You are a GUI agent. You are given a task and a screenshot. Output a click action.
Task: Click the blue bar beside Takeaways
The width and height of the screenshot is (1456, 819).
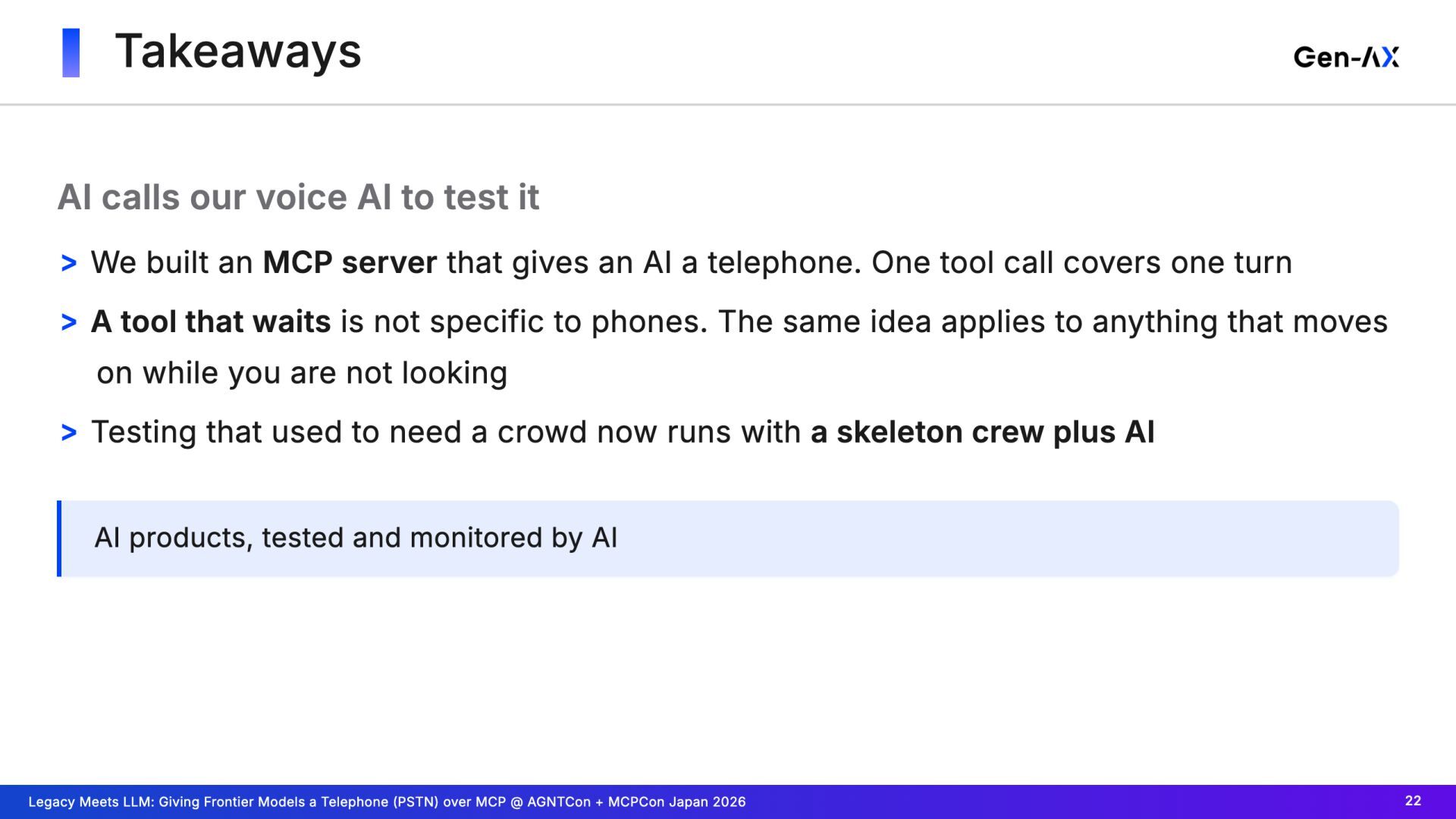(x=71, y=52)
